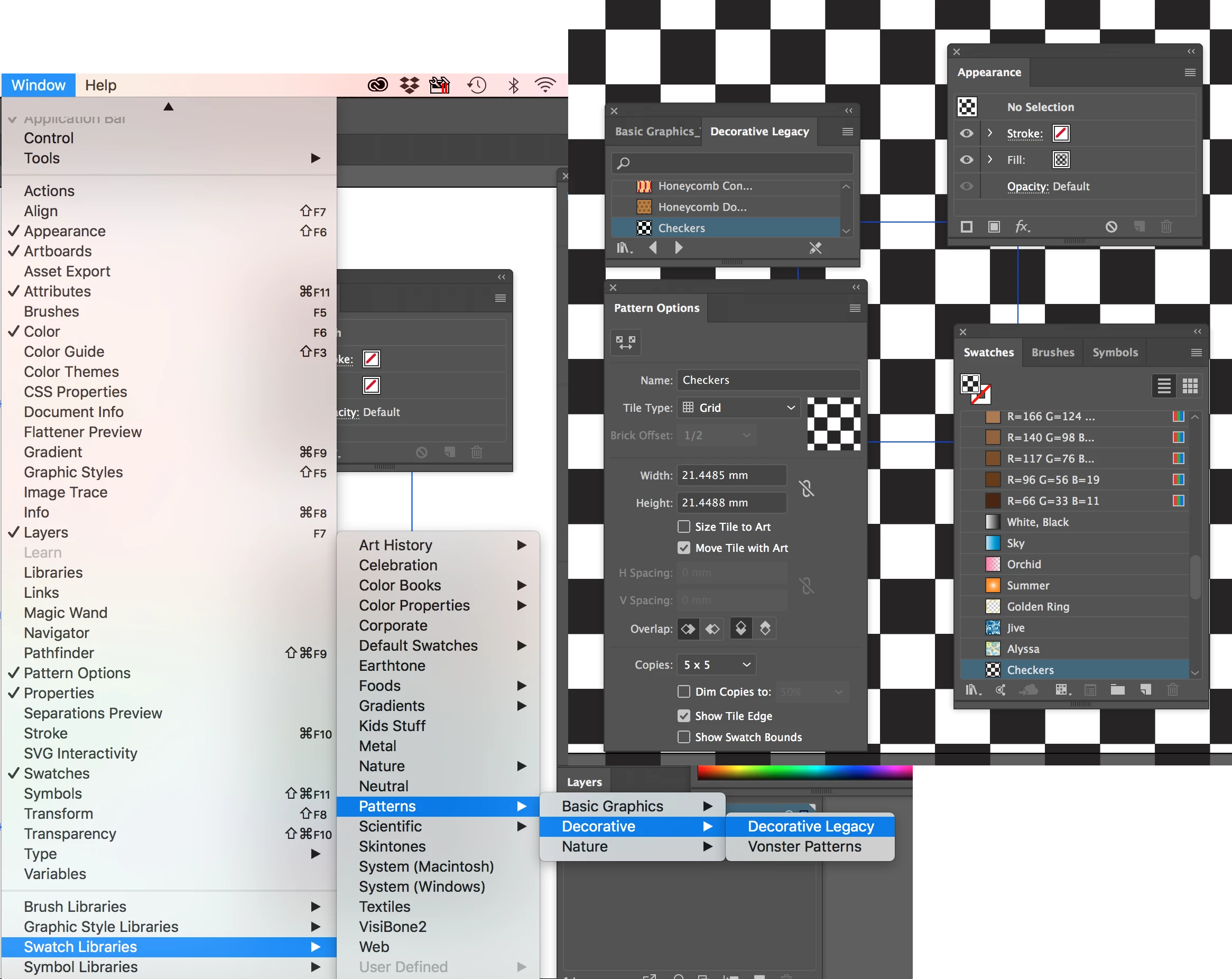Open the Copies 5 x 5 dropdown

716,664
